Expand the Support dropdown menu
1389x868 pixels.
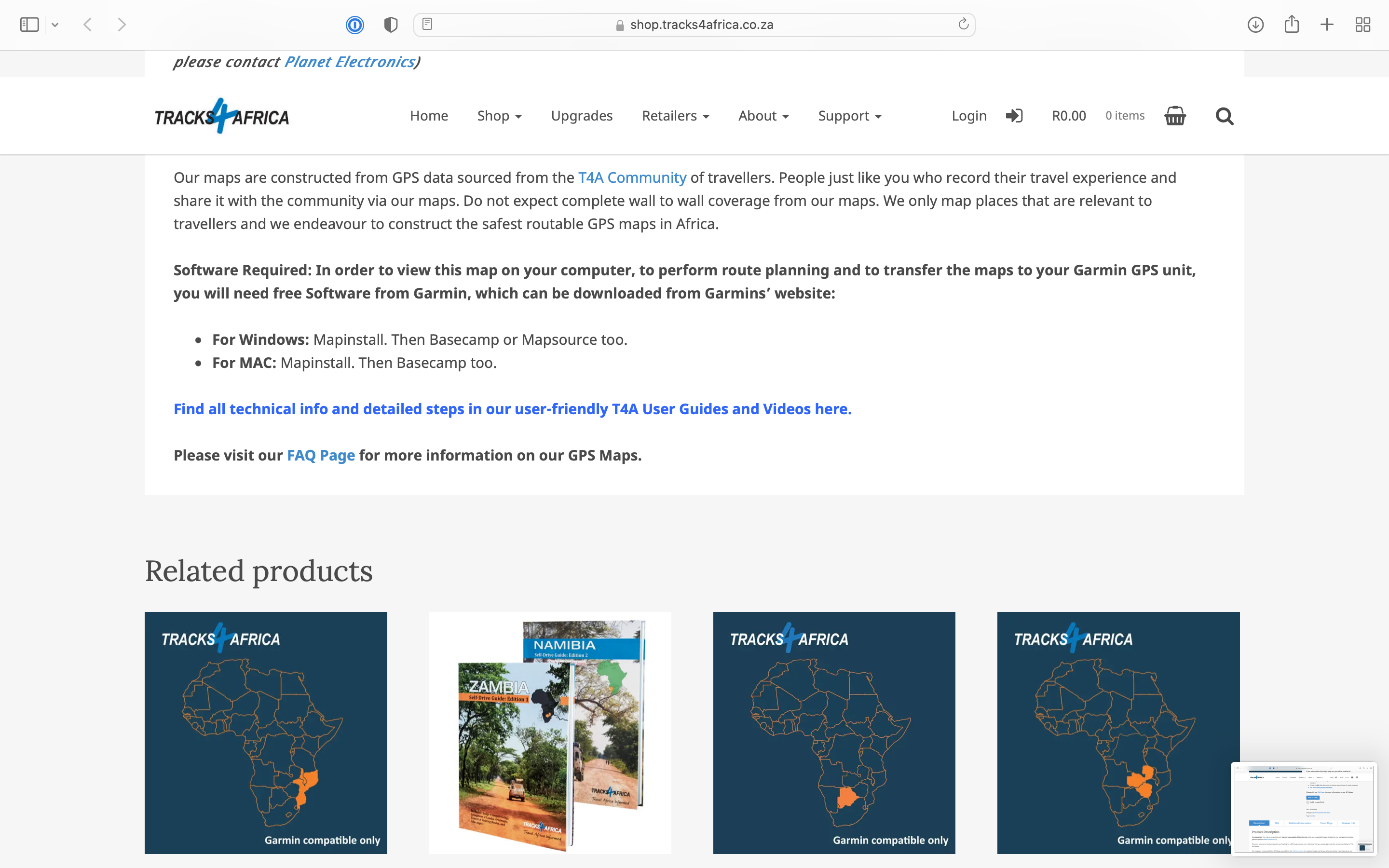[849, 116]
